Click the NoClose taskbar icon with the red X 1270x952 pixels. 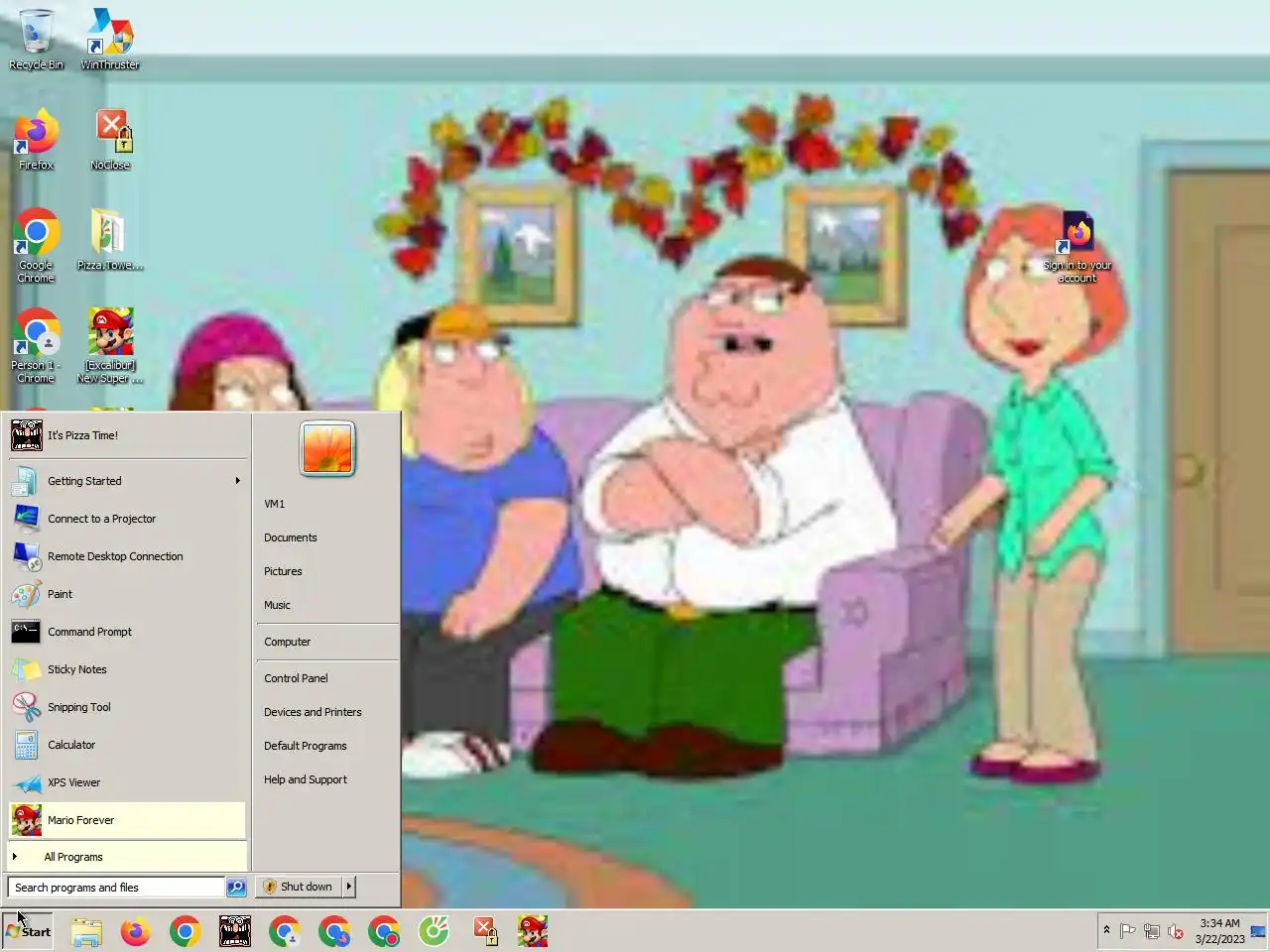483,931
